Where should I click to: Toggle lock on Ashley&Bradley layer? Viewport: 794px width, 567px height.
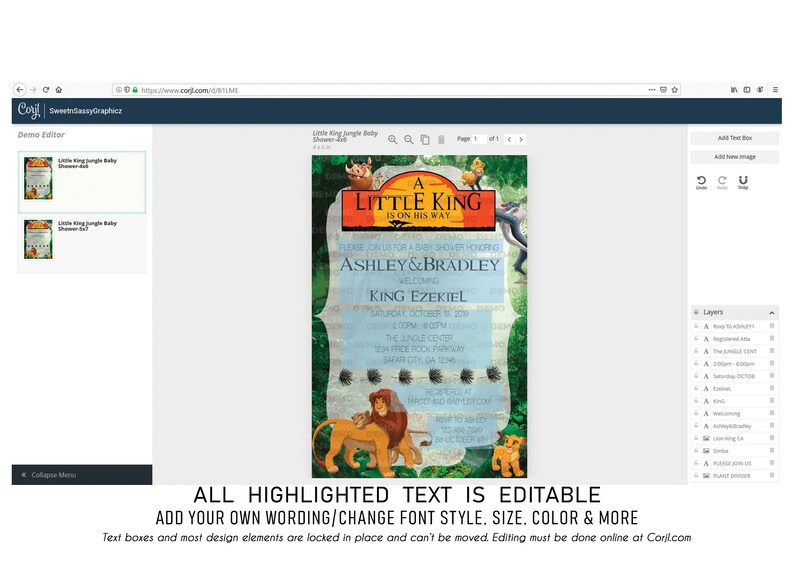click(696, 426)
